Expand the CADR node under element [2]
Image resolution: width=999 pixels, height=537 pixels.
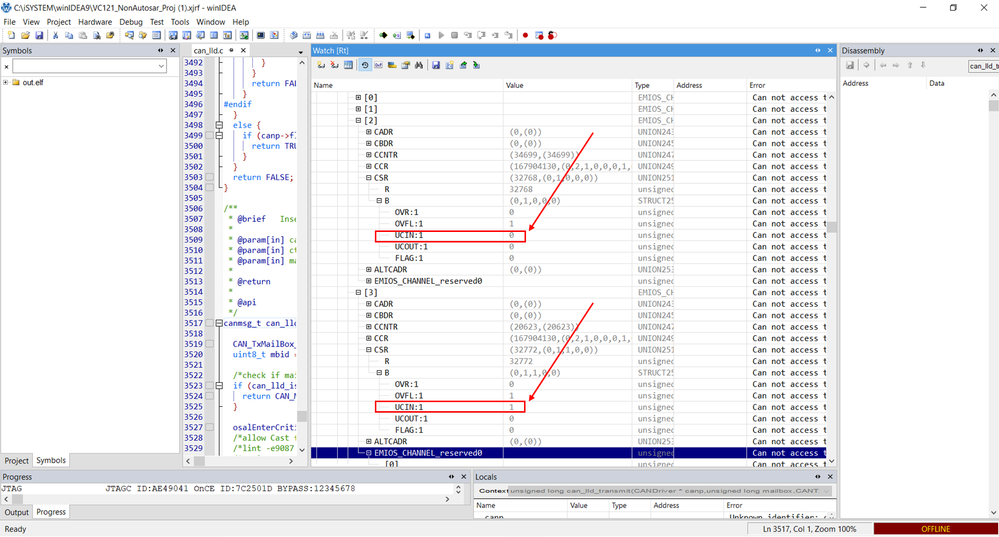point(368,132)
